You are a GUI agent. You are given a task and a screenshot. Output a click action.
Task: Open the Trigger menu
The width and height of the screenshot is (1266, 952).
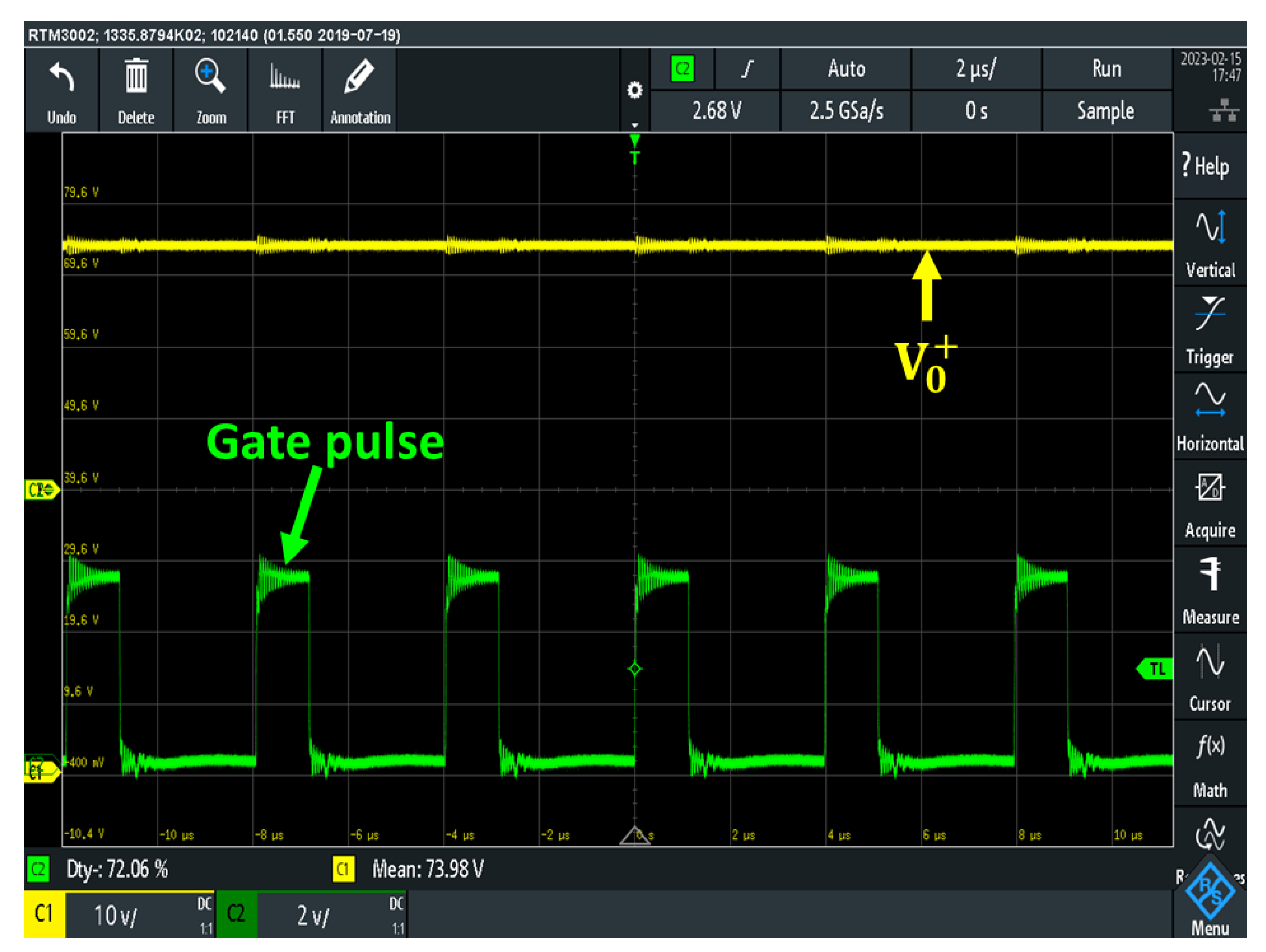pyautogui.click(x=1209, y=330)
